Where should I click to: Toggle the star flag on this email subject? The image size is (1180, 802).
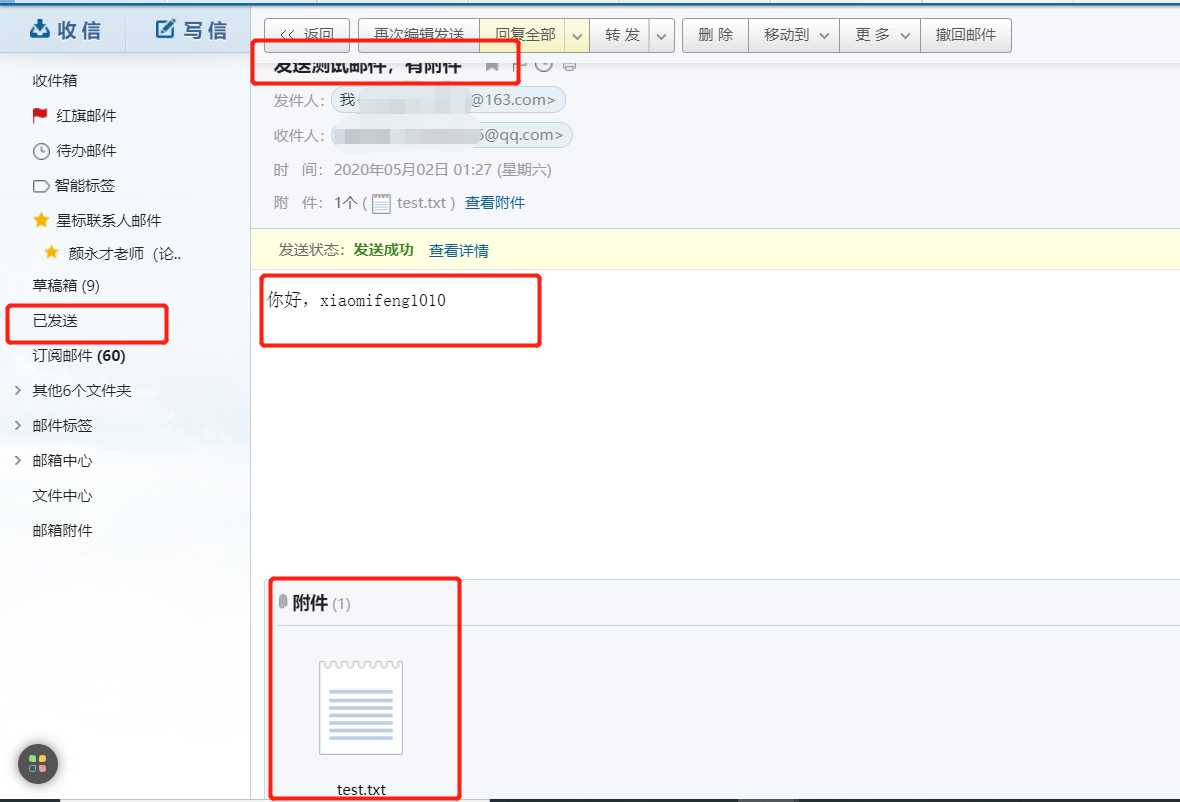(492, 67)
